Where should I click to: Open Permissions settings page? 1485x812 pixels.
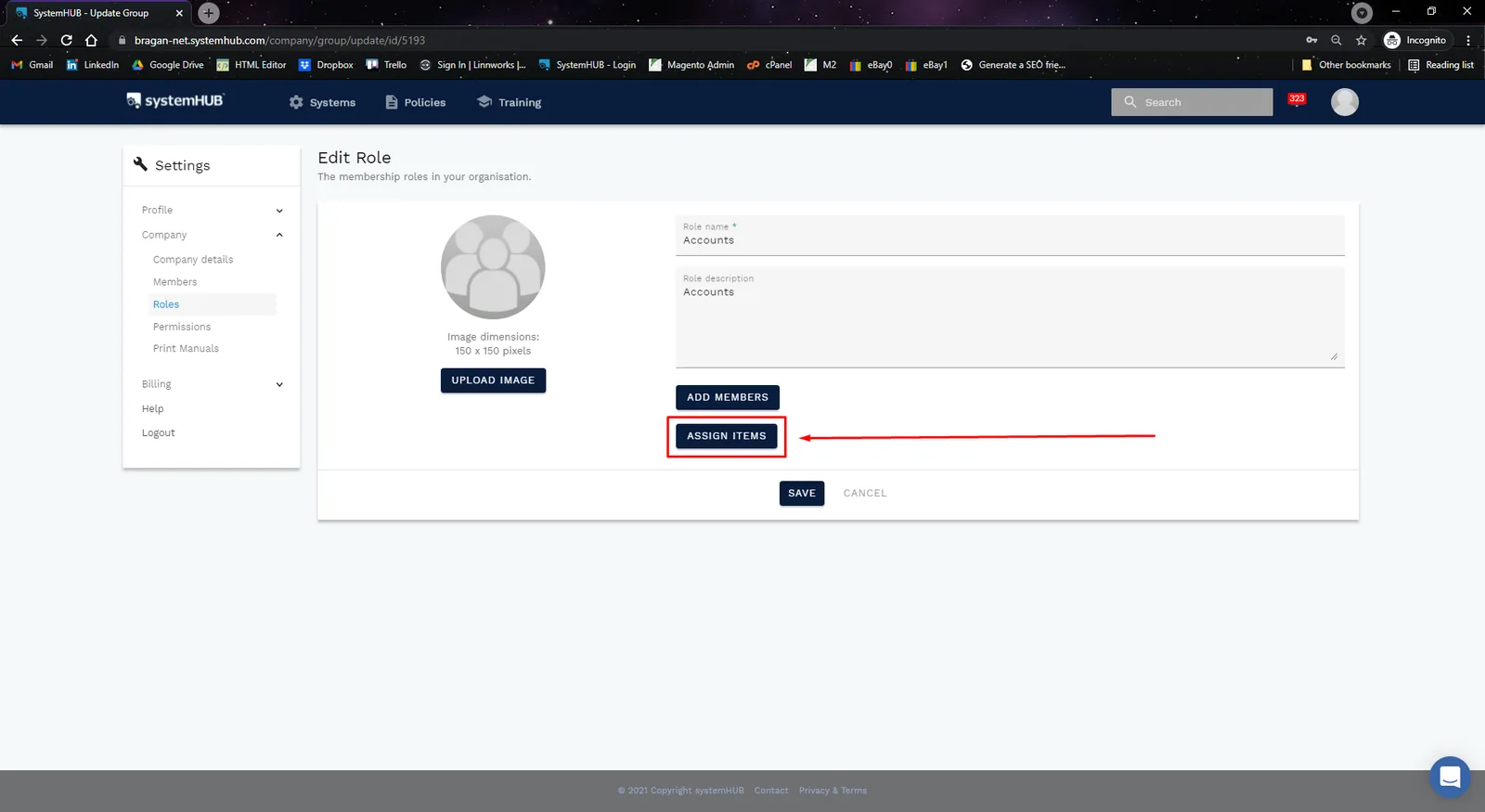[x=182, y=327]
